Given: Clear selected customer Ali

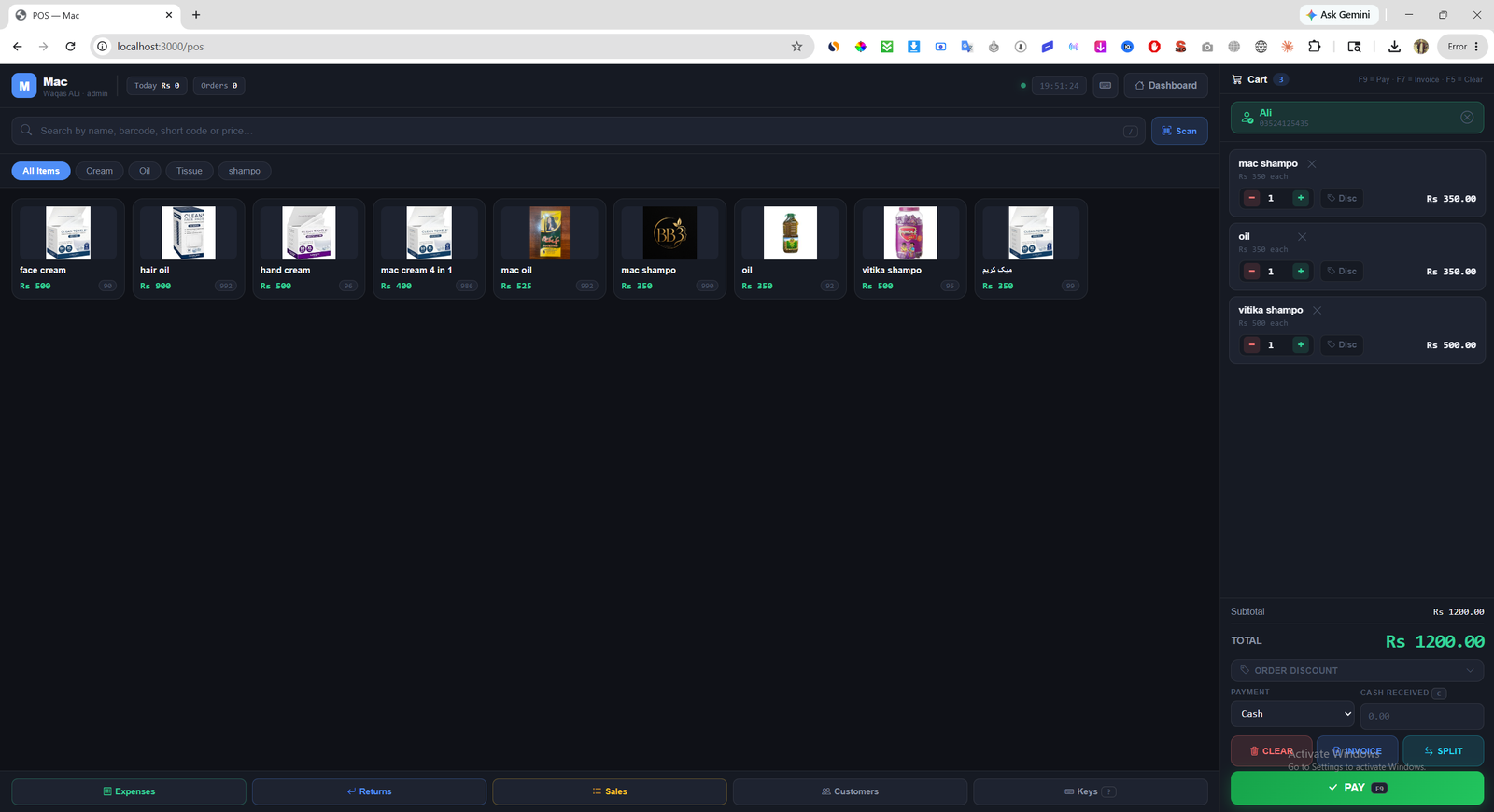Looking at the screenshot, I should click(1467, 118).
